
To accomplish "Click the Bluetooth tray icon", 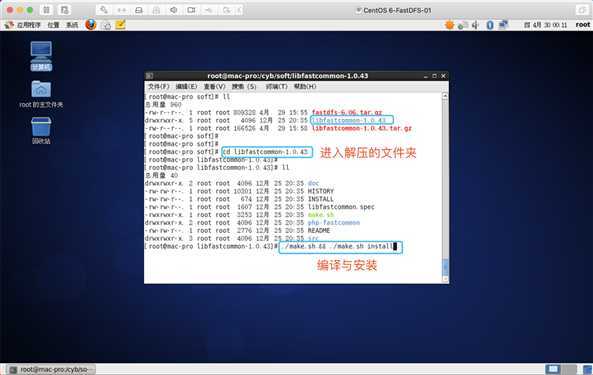I will coord(490,25).
